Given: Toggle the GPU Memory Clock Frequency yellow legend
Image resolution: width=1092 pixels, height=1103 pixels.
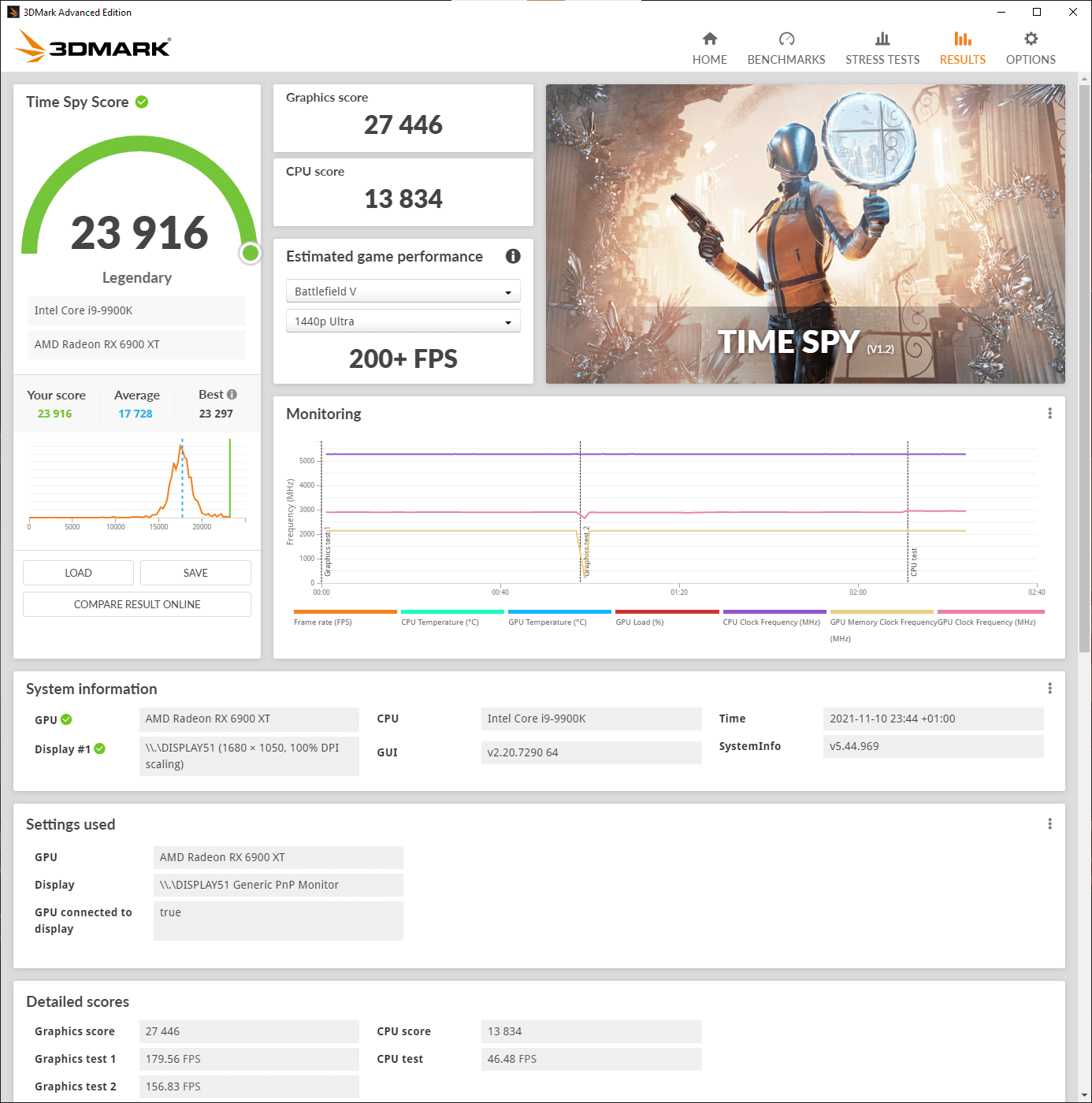Looking at the screenshot, I should point(882,626).
